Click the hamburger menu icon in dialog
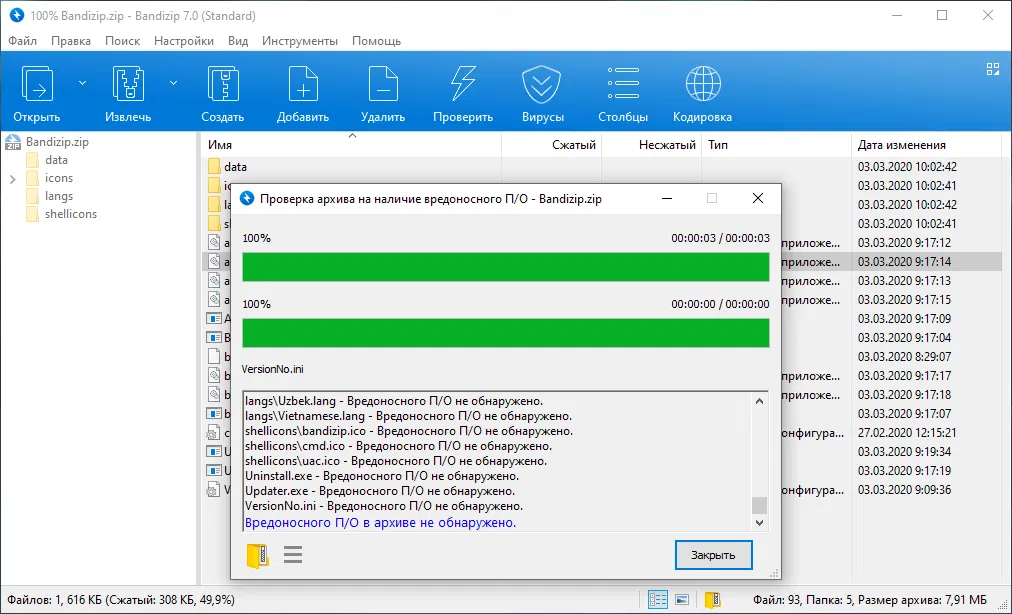The width and height of the screenshot is (1012, 614). pyautogui.click(x=293, y=555)
